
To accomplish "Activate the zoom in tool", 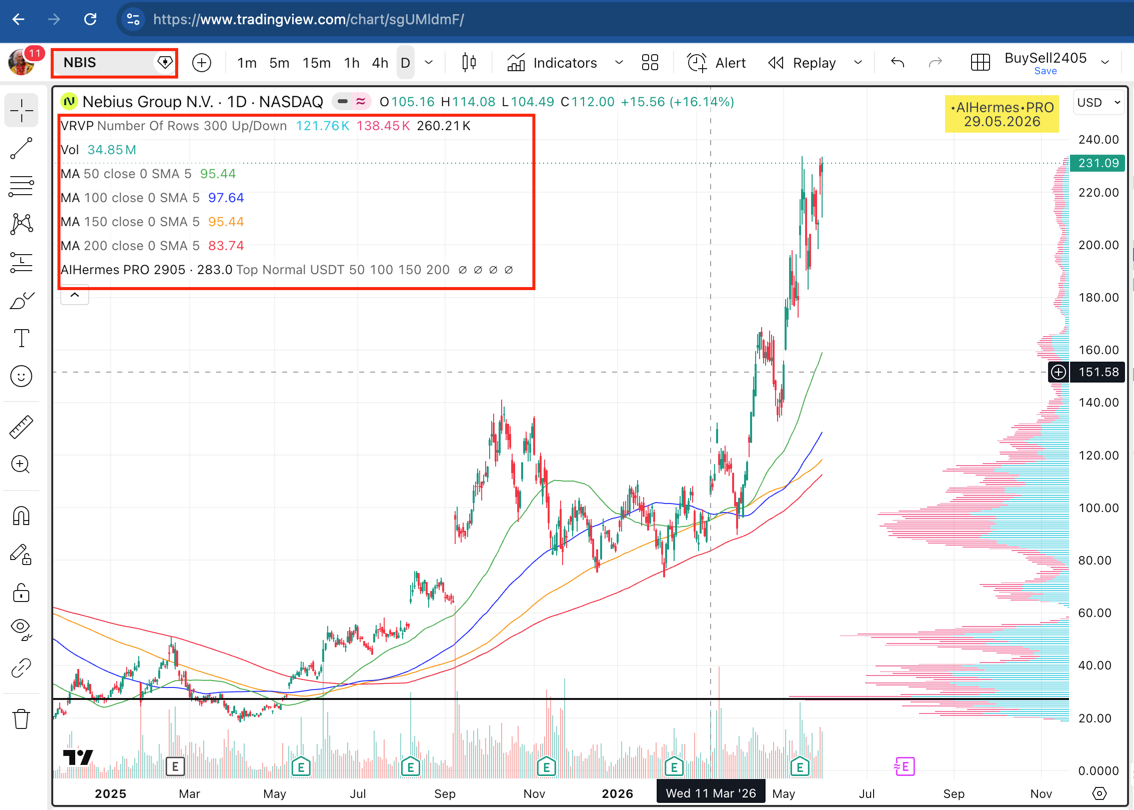I will click(22, 464).
